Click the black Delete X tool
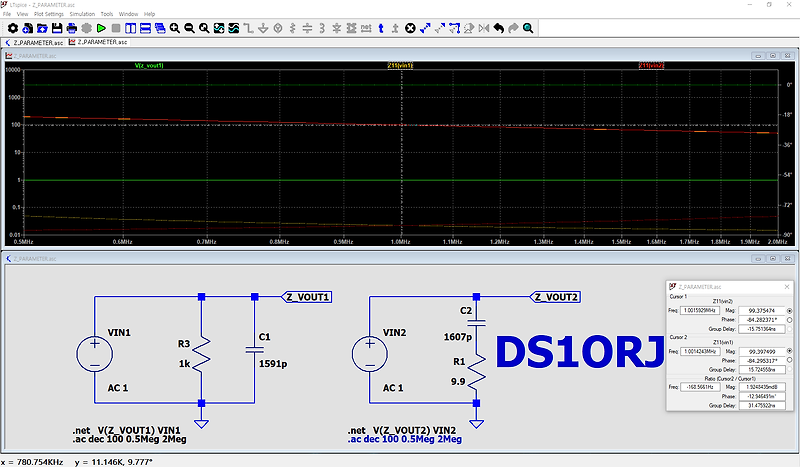800x467 pixels. [410, 29]
